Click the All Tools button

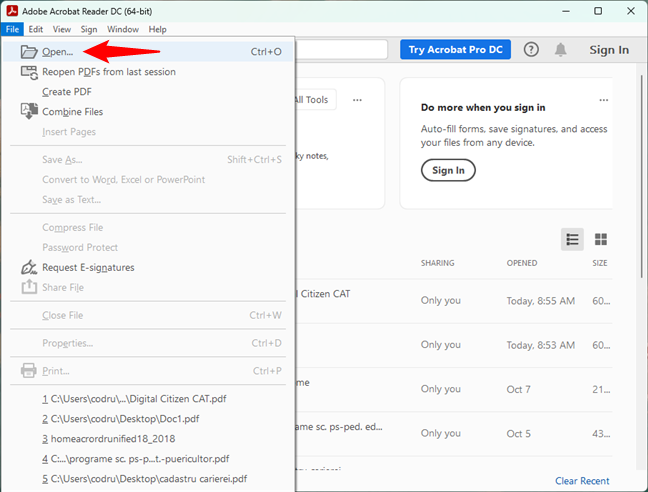coord(315,100)
